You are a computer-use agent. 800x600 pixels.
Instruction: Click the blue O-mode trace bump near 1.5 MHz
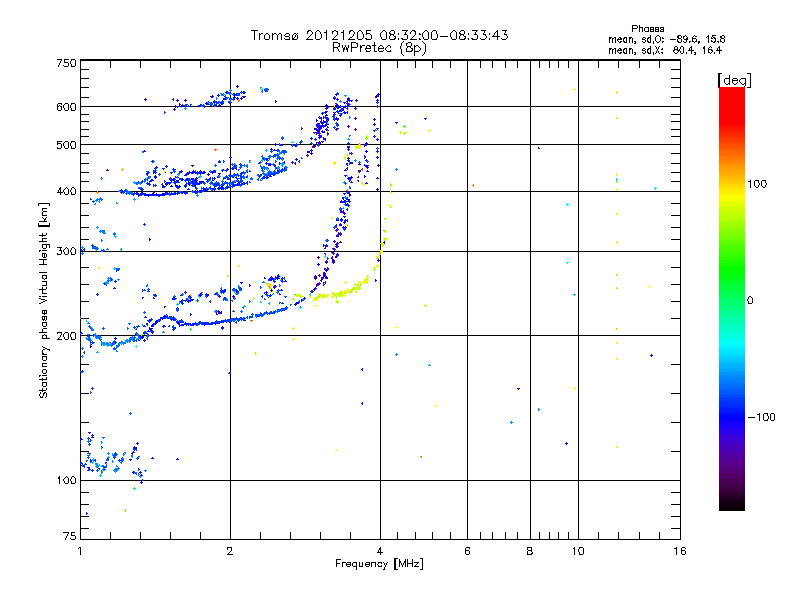click(x=166, y=318)
